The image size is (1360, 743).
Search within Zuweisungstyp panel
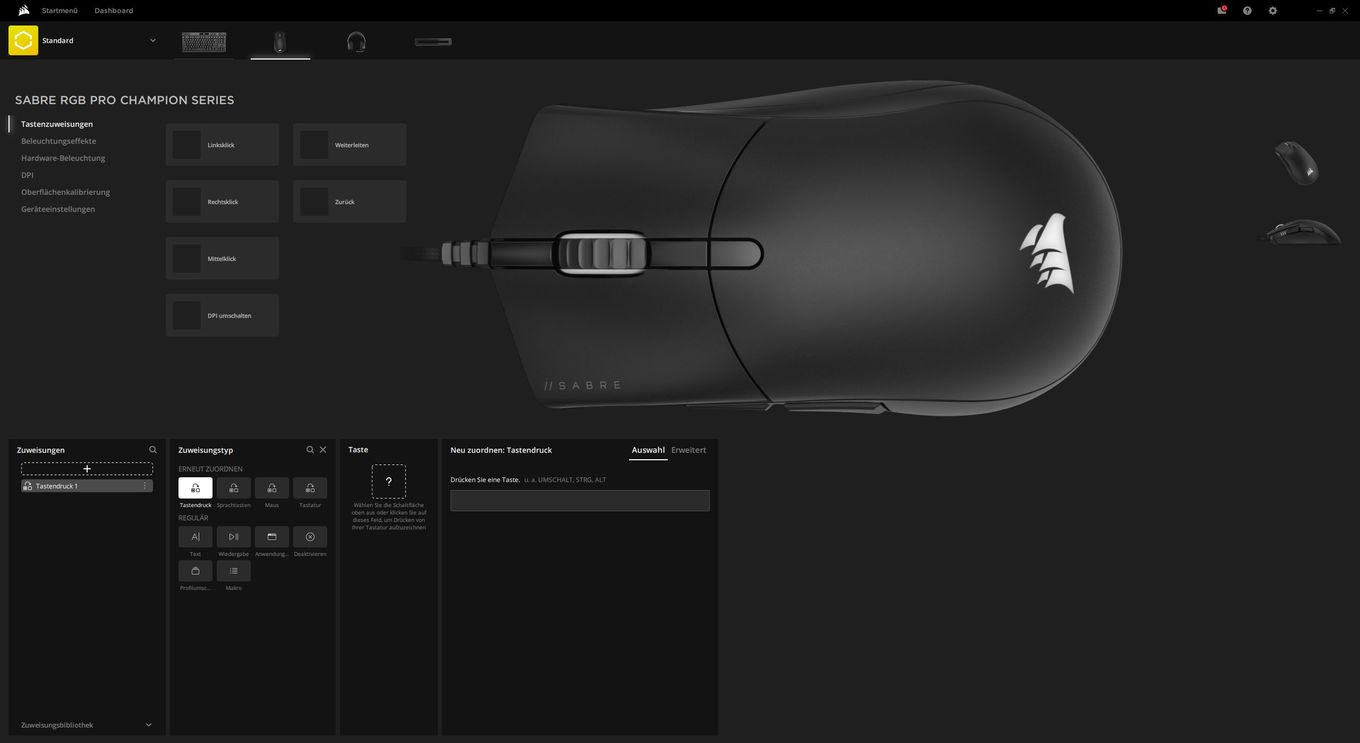coord(310,450)
